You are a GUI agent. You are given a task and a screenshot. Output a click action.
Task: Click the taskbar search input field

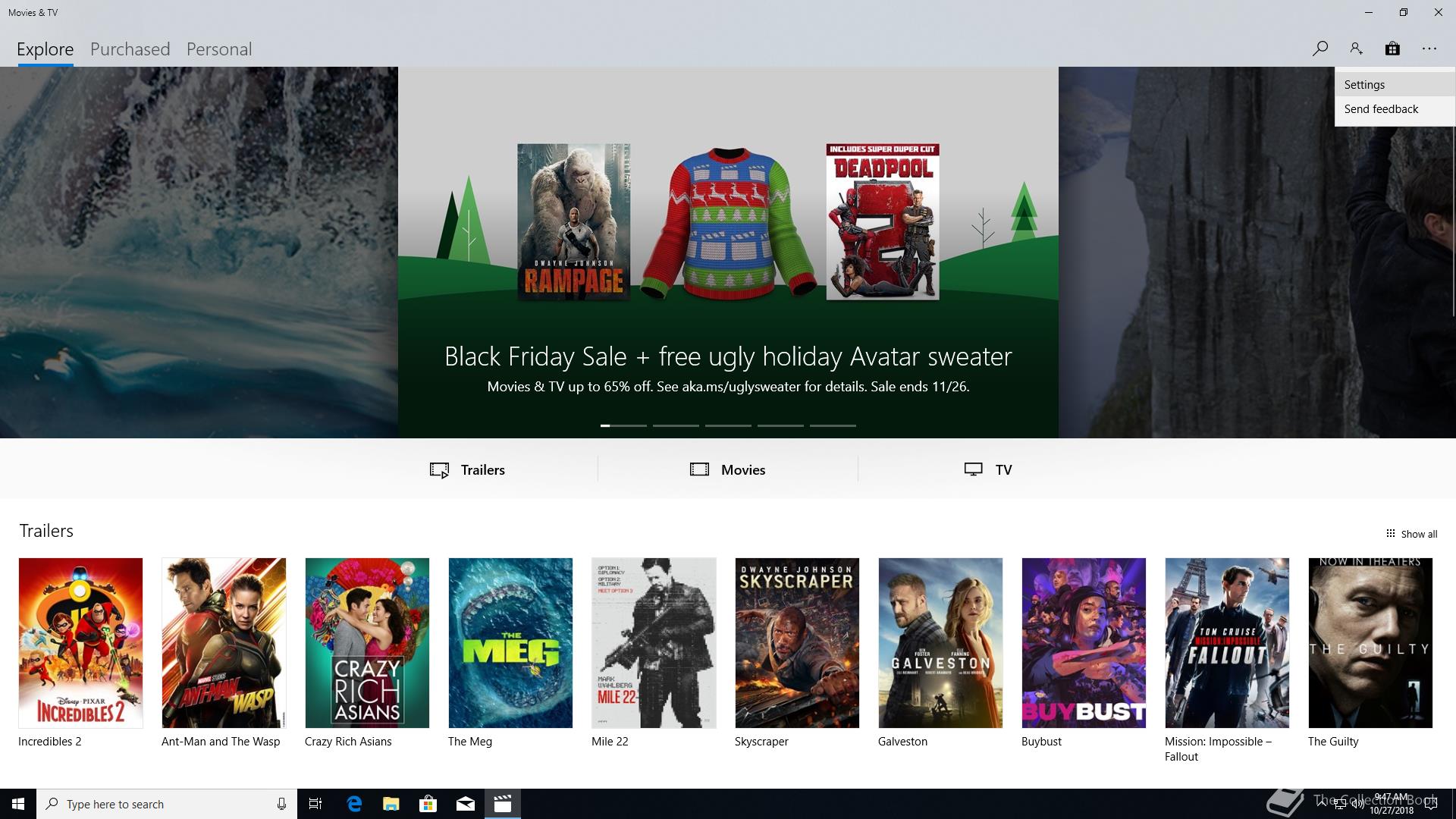(167, 804)
